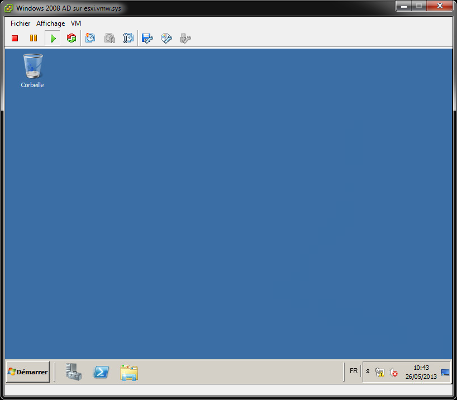Click the Show desktop icon in tray
The image size is (457, 400).
pyautogui.click(x=445, y=372)
